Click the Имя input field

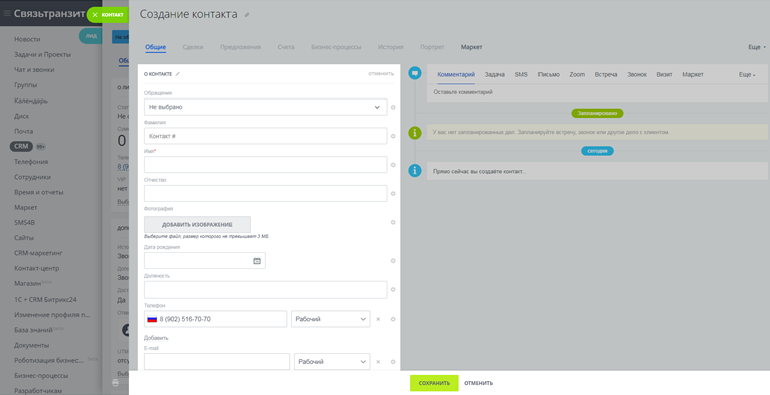[x=265, y=165]
